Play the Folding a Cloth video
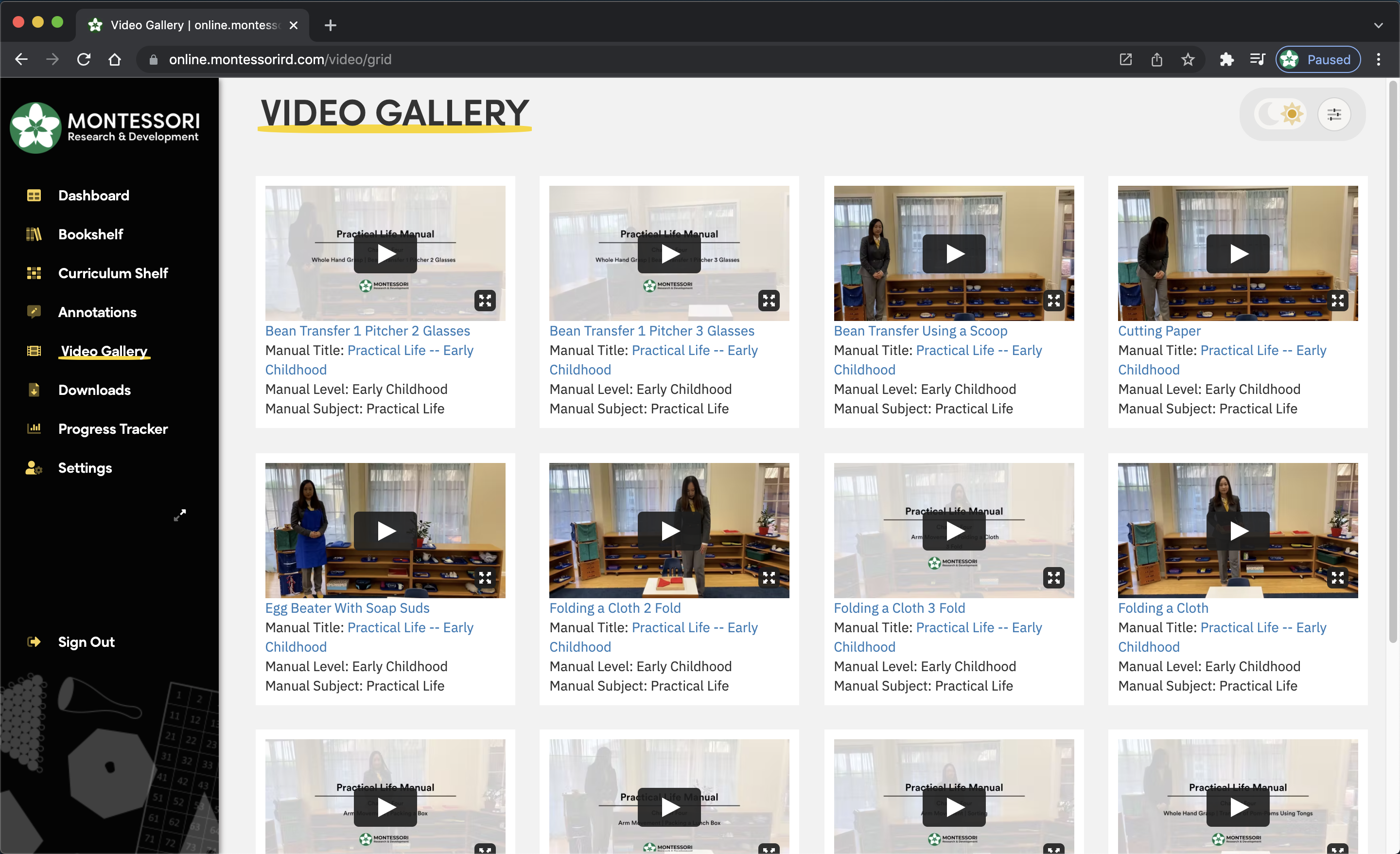The height and width of the screenshot is (854, 1400). [x=1238, y=531]
